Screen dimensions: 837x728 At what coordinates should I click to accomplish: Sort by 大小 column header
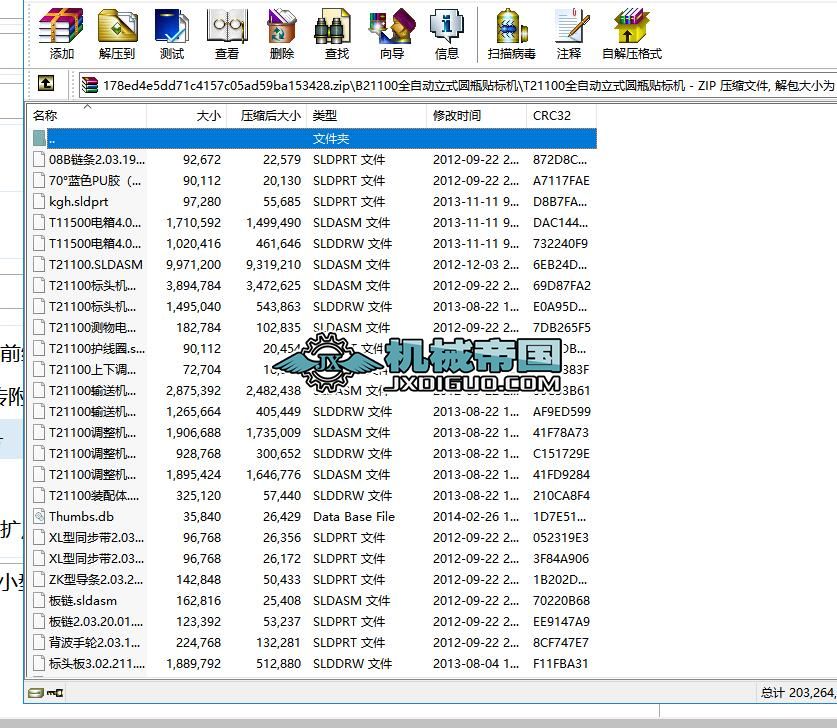(x=187, y=116)
